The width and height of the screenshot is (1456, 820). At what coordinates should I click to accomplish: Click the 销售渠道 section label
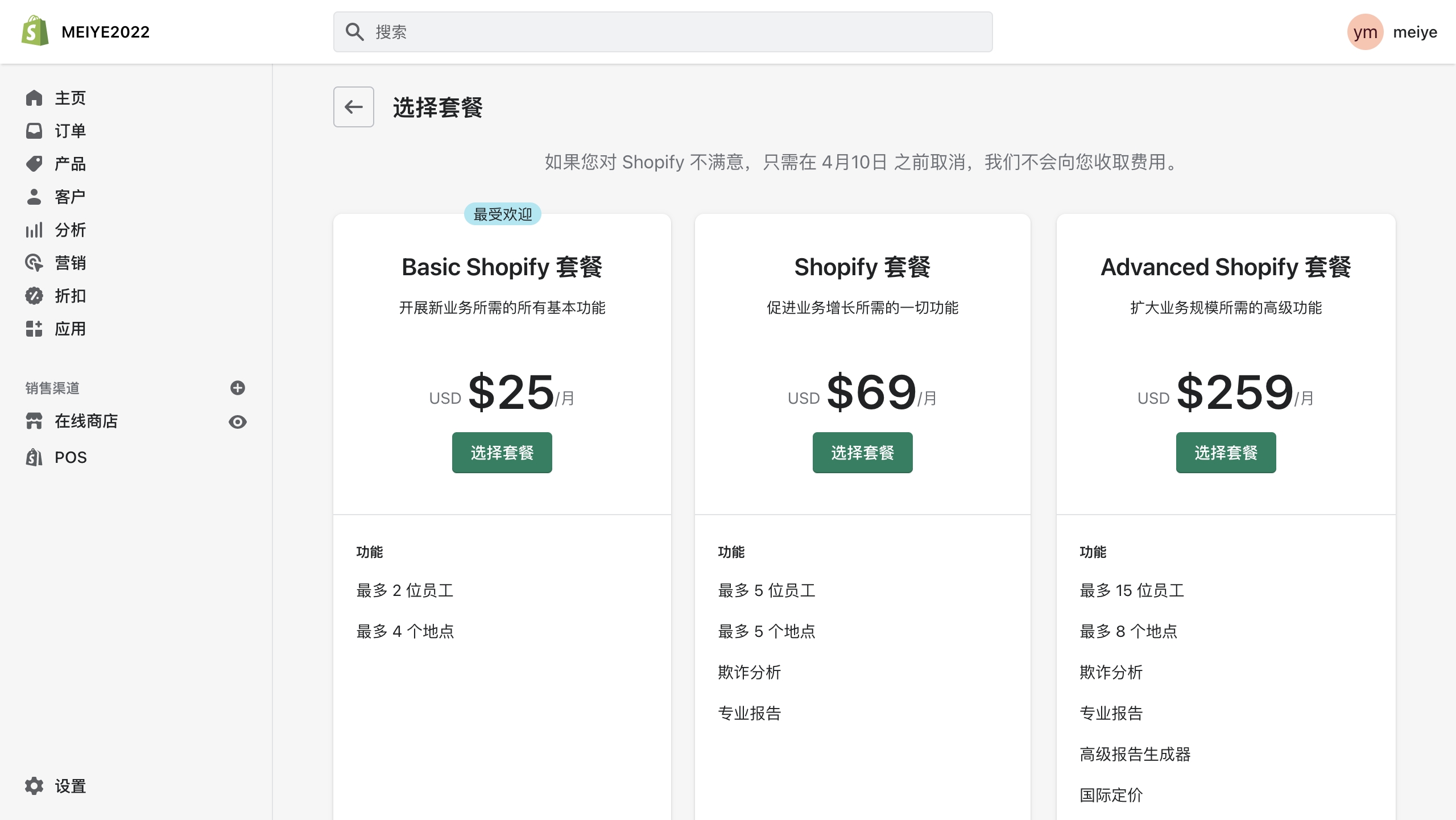click(x=52, y=388)
